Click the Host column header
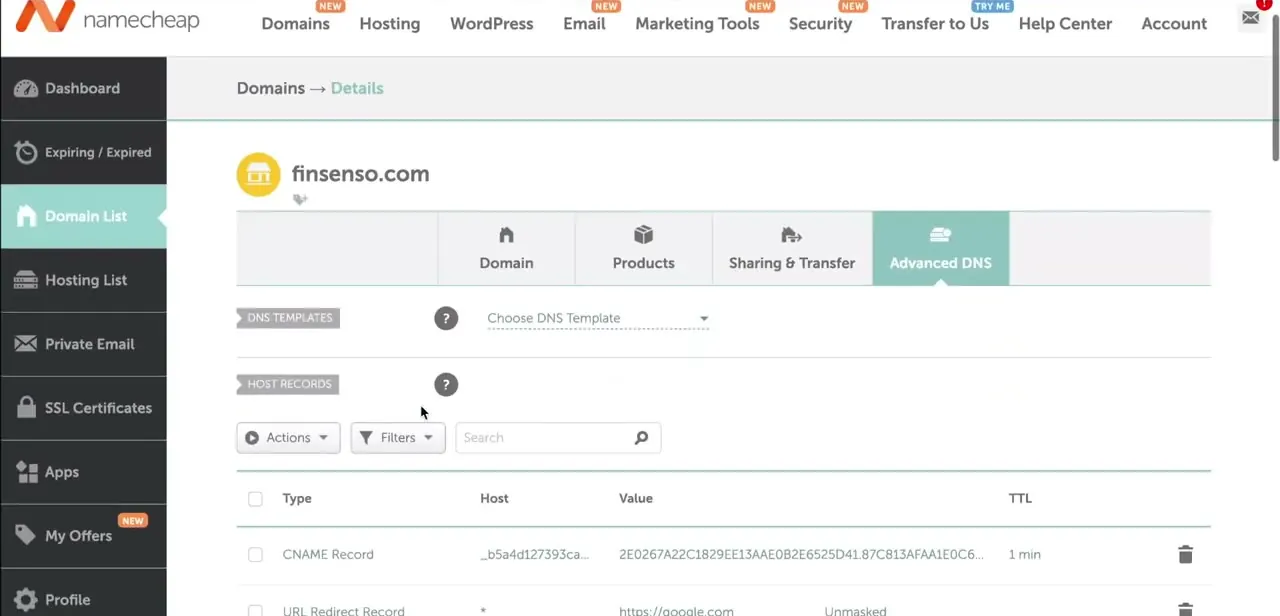The height and width of the screenshot is (616, 1280). 494,498
